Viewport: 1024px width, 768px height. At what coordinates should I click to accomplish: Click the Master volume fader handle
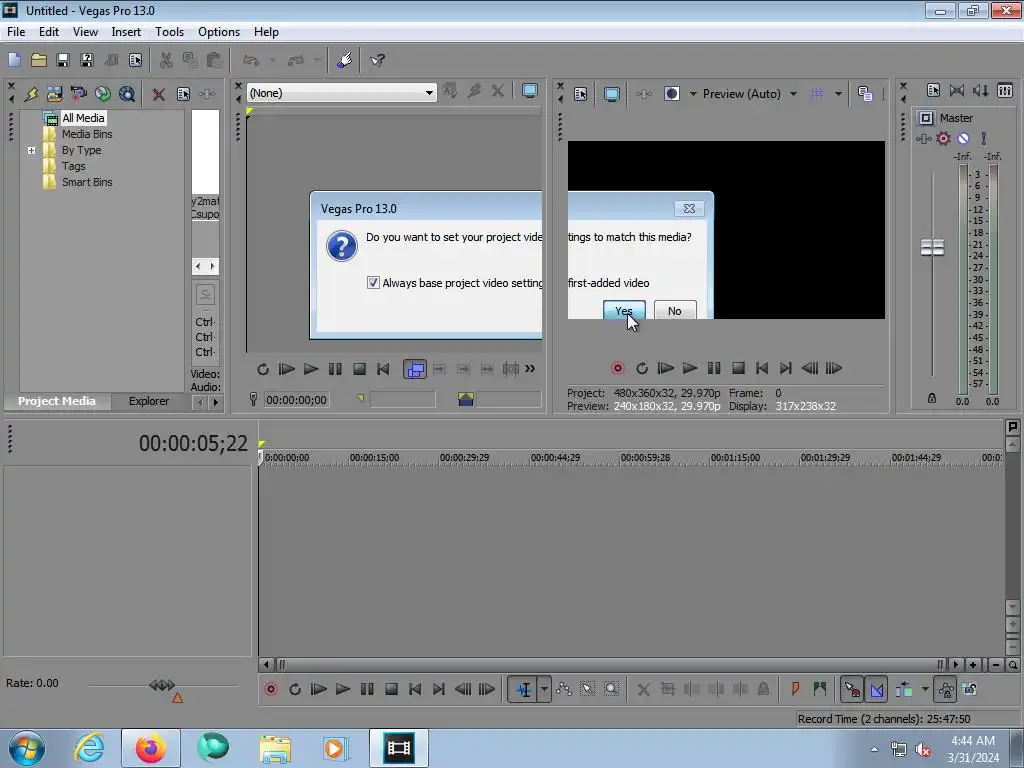coord(932,248)
